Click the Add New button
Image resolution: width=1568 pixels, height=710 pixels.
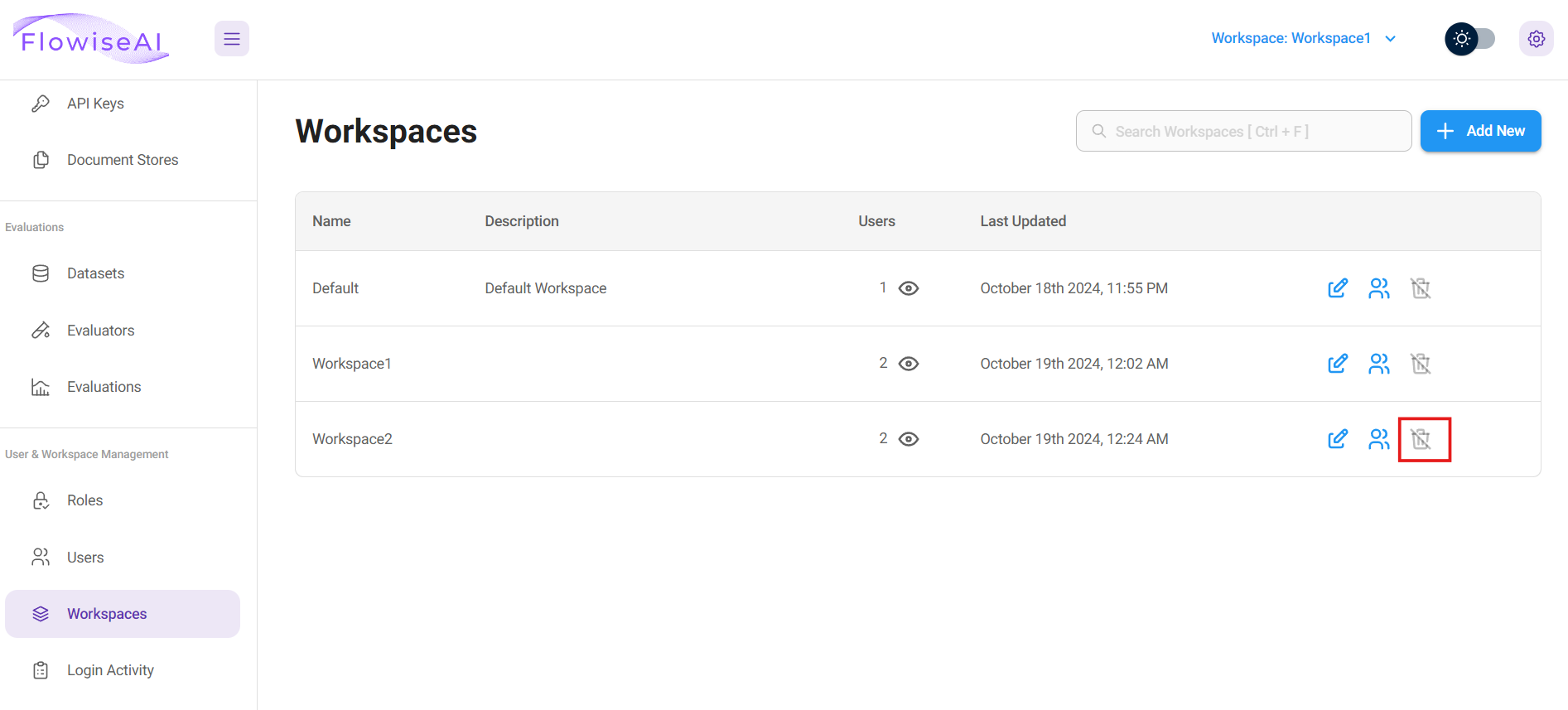[x=1480, y=131]
